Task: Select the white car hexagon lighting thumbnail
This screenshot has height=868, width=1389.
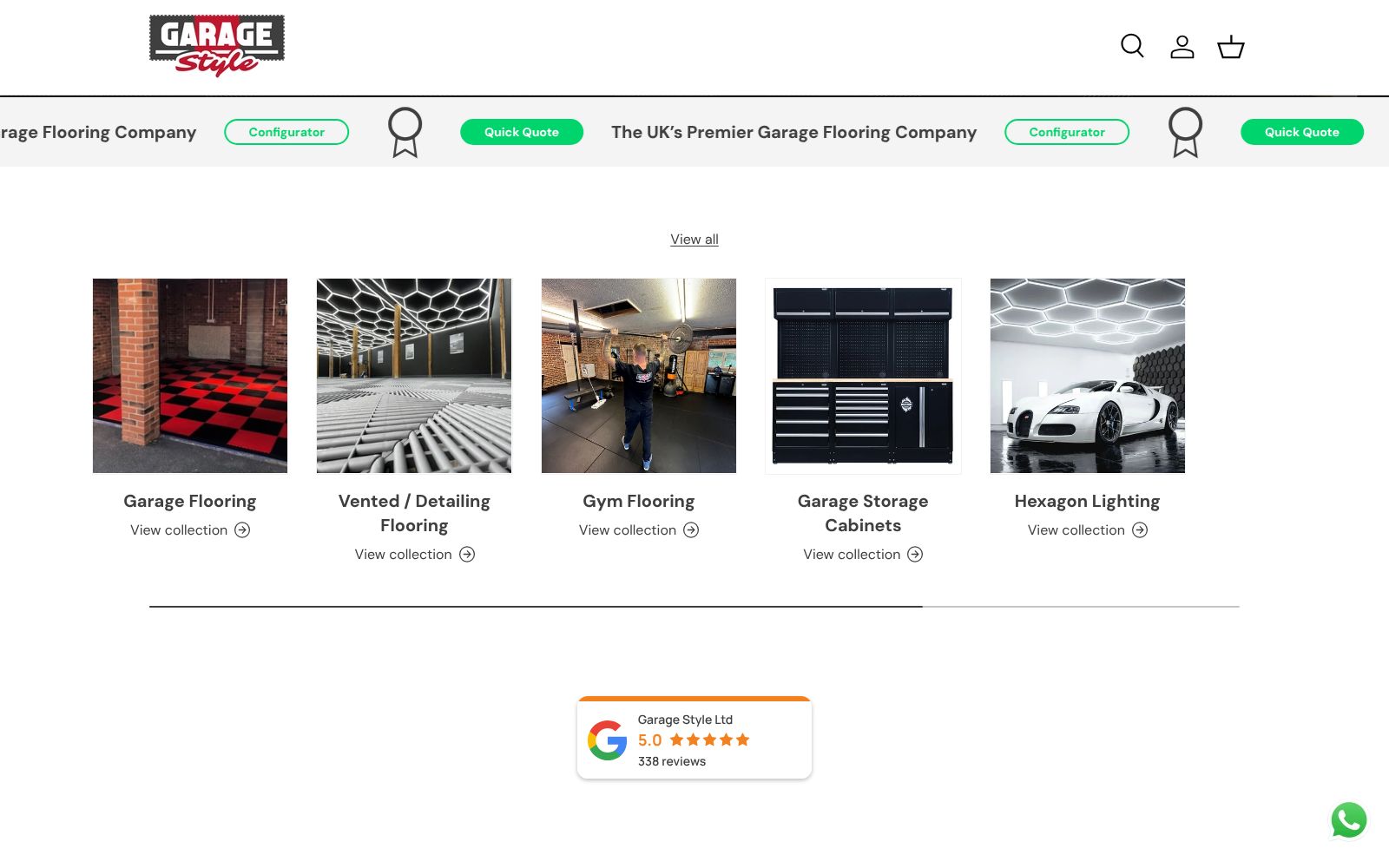Action: tap(1088, 376)
